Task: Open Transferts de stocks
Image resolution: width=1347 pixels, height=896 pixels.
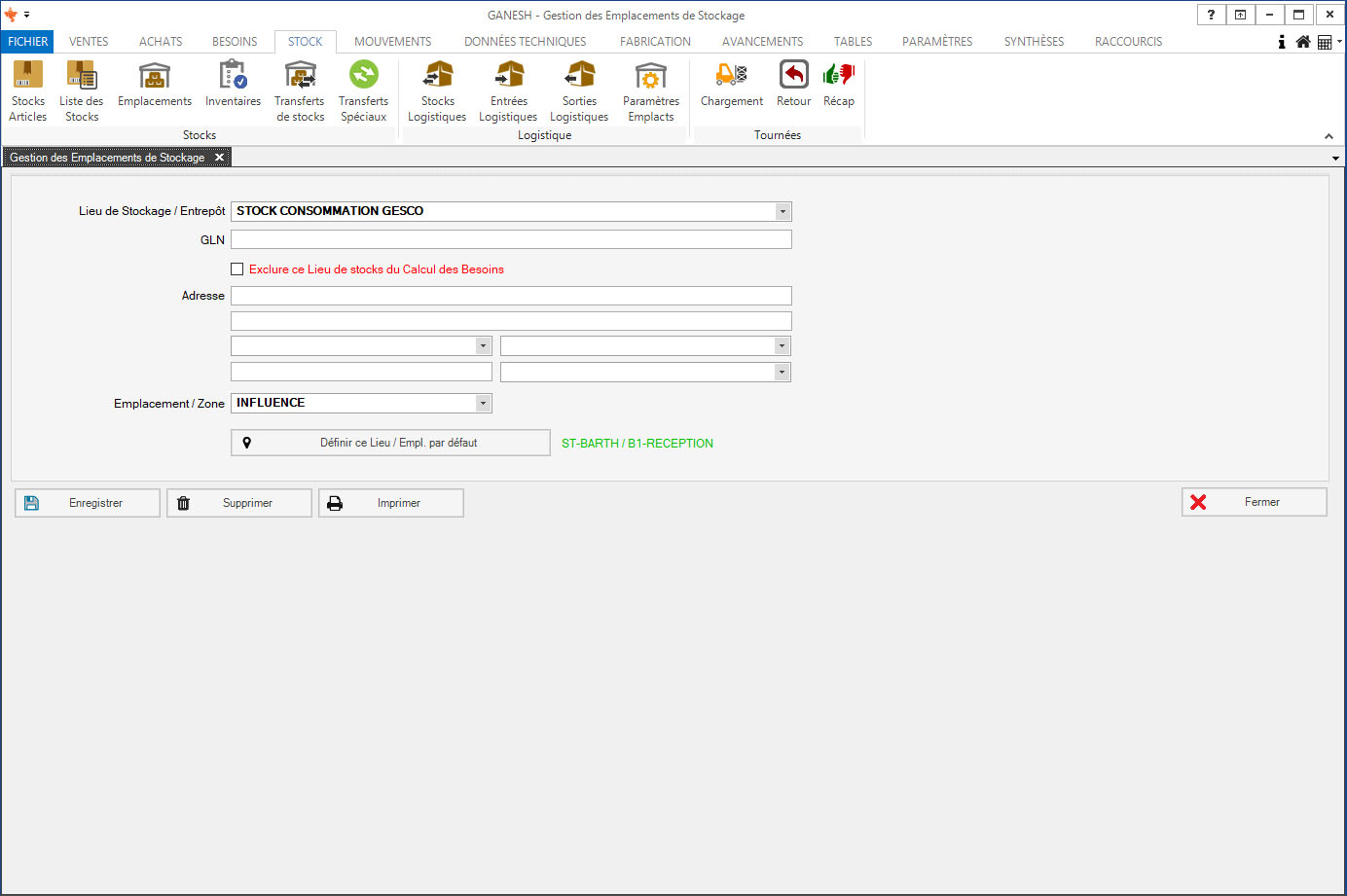Action: click(300, 90)
